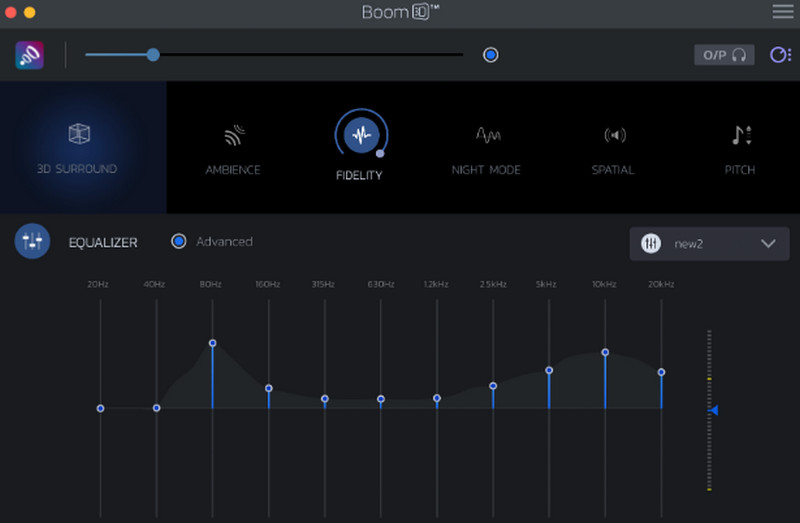Select the Ambience effect icon
Screen dimensions: 800x523
pyautogui.click(x=232, y=135)
